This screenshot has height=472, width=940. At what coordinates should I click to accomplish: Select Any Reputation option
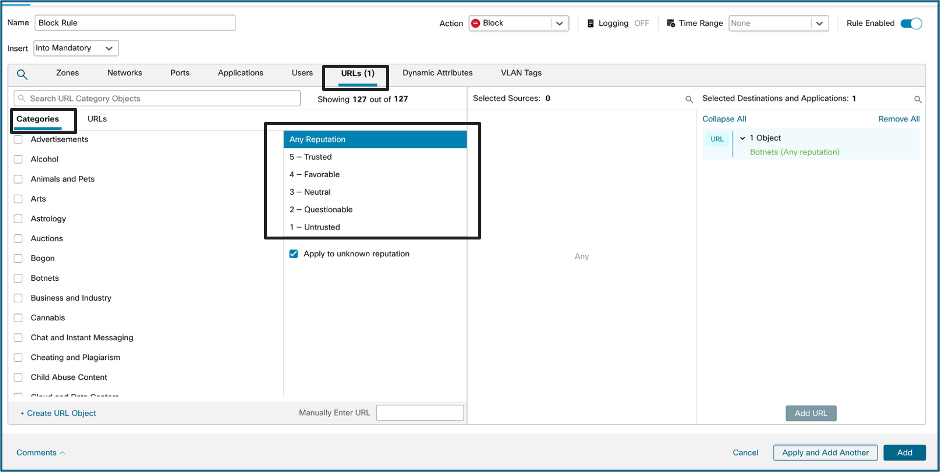pos(375,139)
